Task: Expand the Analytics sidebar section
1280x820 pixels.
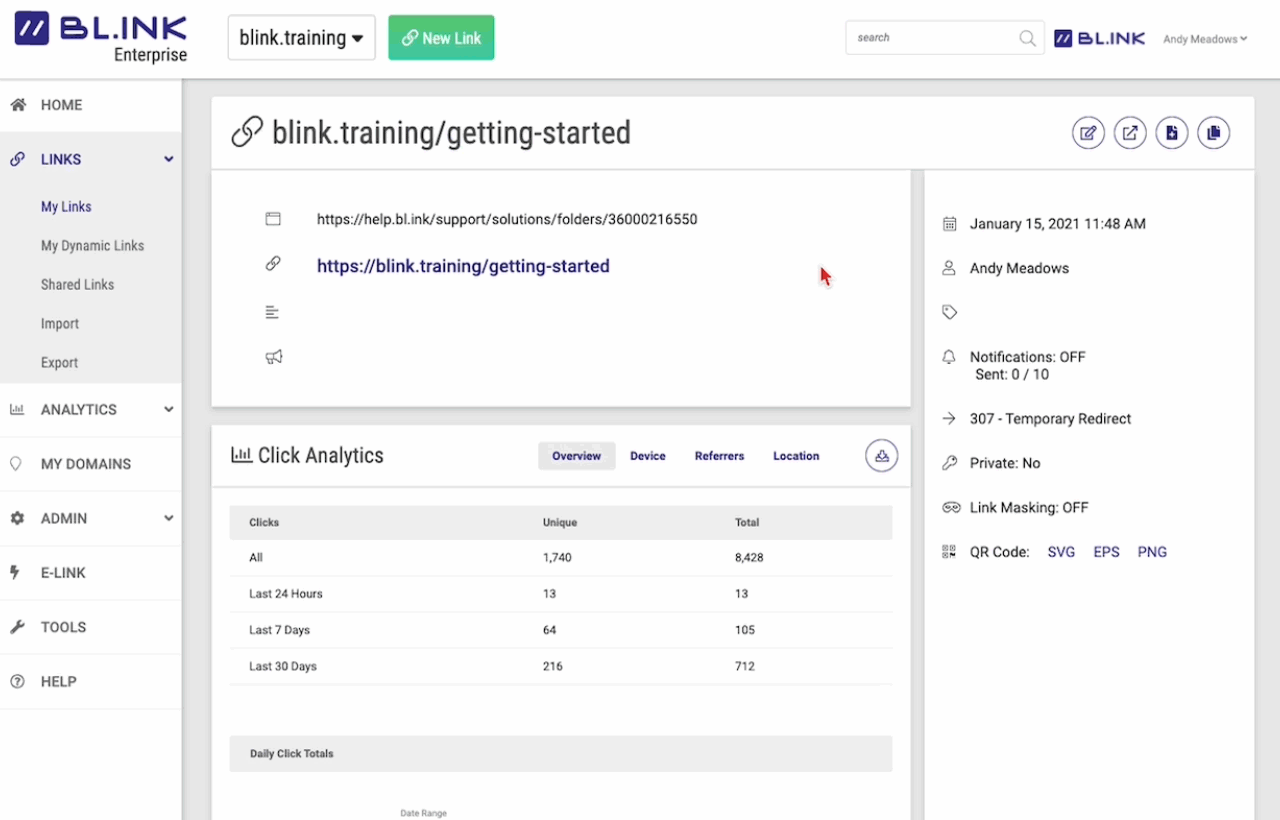Action: (x=169, y=409)
